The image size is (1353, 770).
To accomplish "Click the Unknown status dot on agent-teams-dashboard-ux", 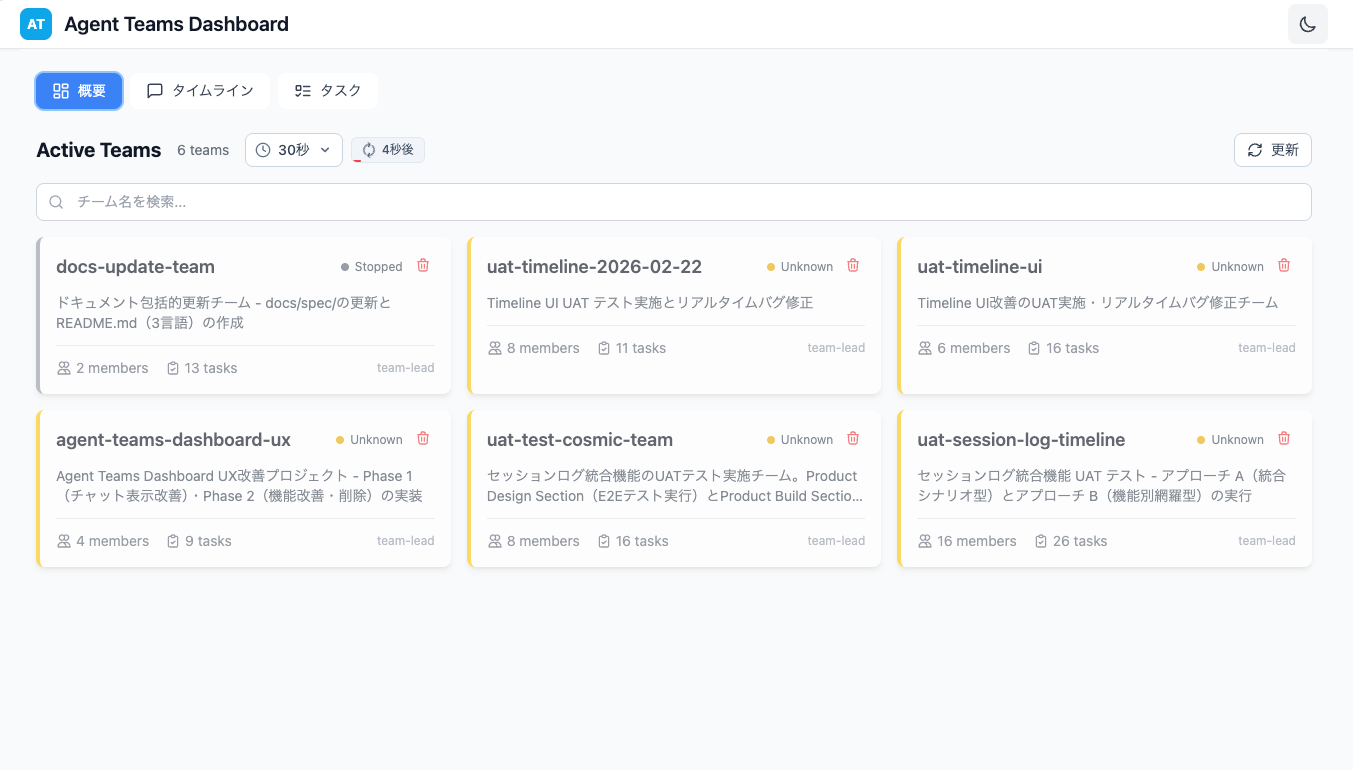I will (x=338, y=438).
